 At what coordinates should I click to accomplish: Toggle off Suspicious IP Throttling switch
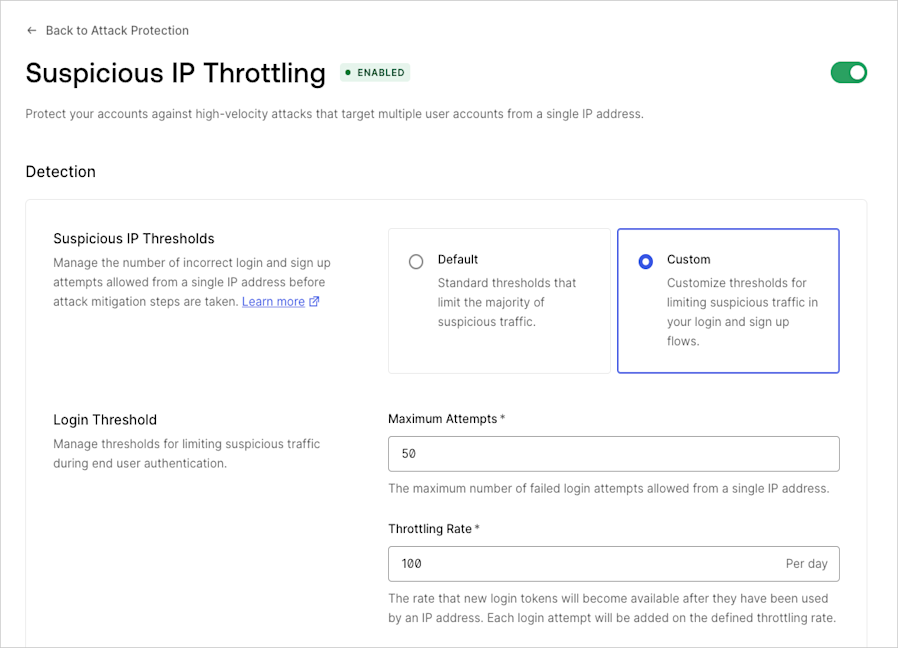[849, 73]
